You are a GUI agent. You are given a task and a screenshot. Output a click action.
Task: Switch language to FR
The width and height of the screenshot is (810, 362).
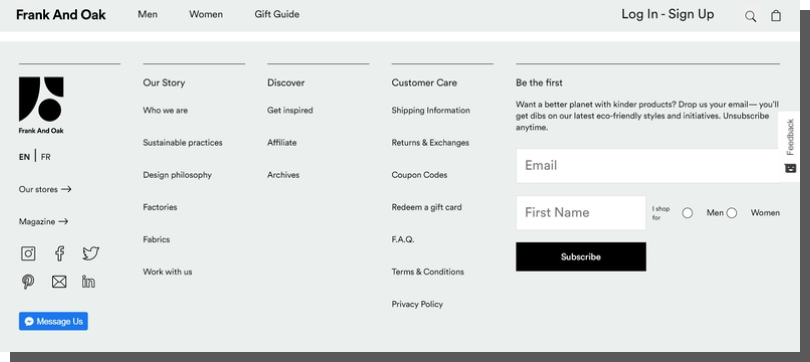[x=45, y=157]
